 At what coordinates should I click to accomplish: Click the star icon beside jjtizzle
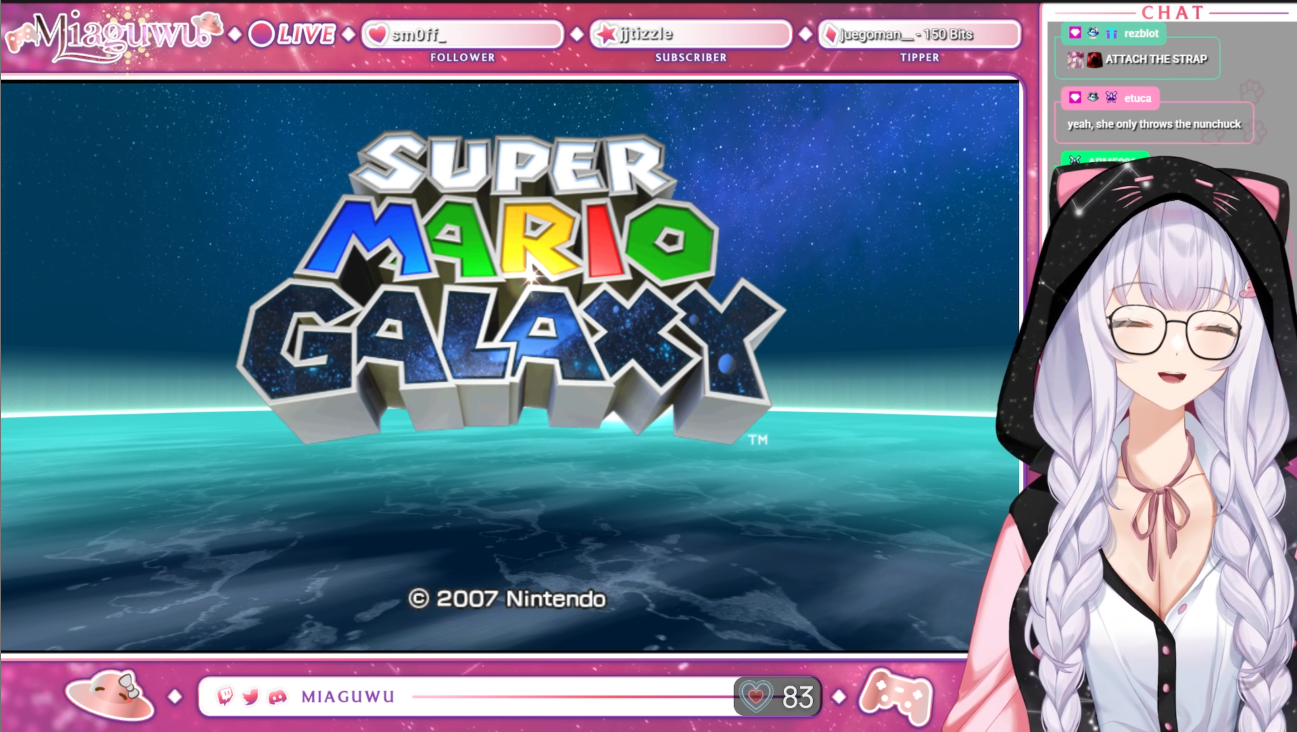tap(606, 34)
